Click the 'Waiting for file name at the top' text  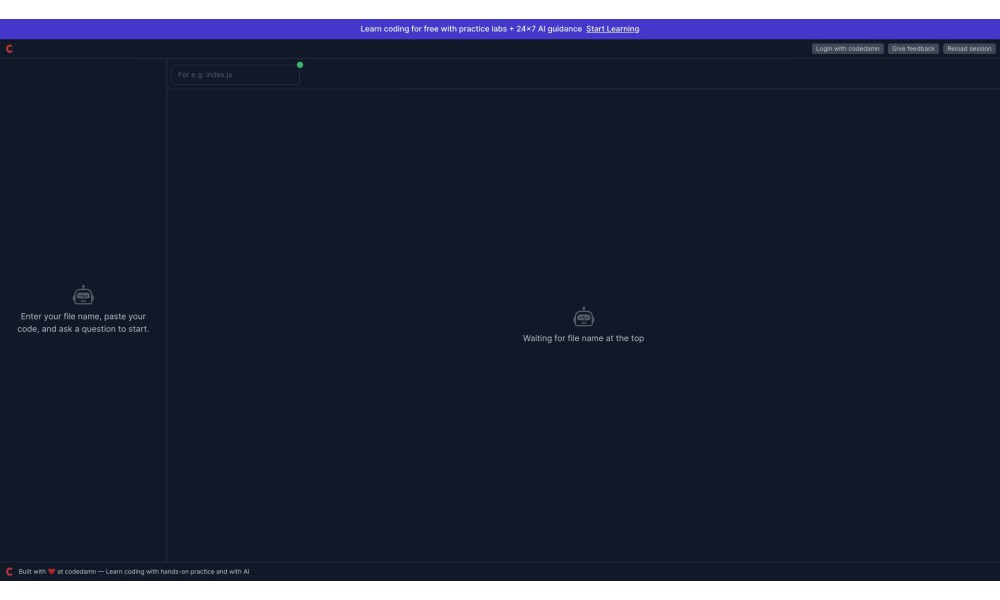pyautogui.click(x=584, y=338)
